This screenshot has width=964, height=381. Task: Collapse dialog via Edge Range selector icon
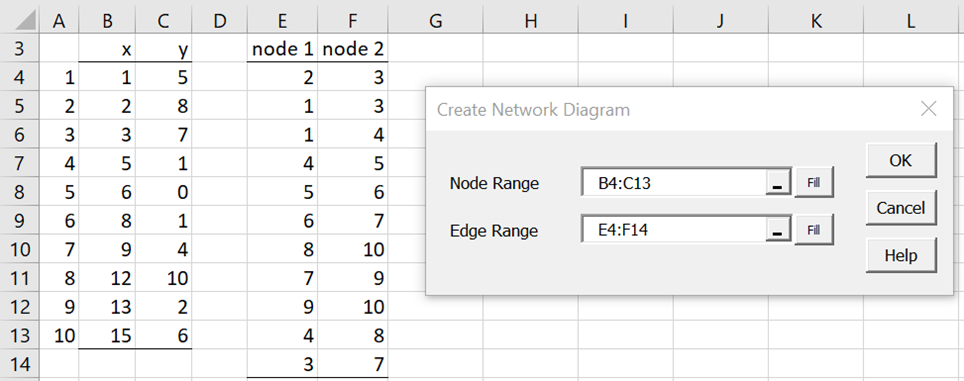point(778,230)
